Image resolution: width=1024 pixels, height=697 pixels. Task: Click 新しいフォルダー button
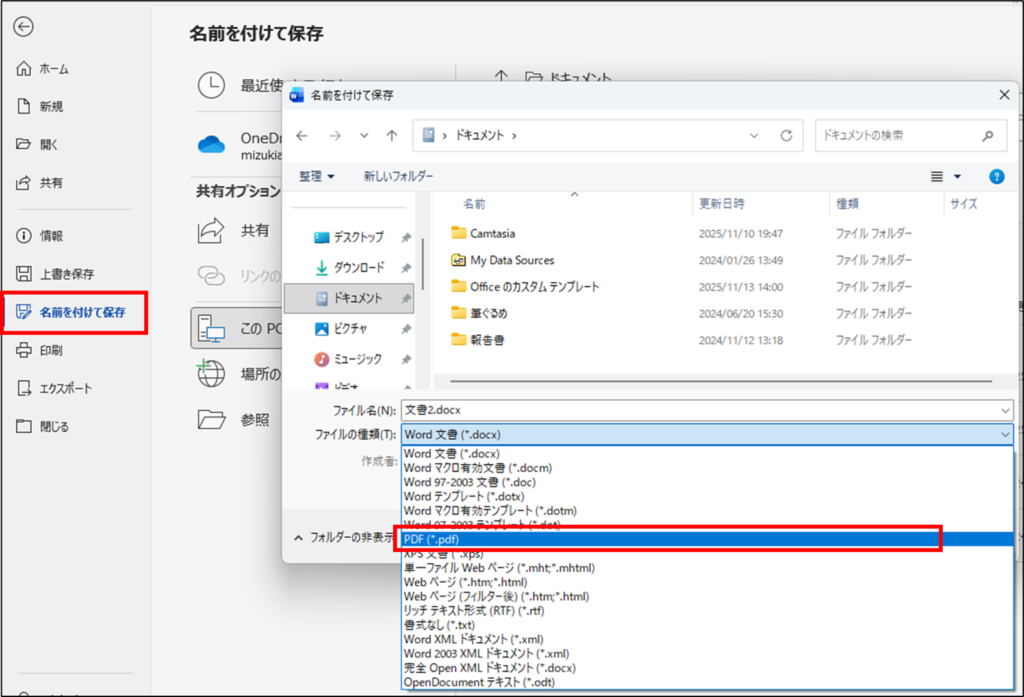(398, 176)
